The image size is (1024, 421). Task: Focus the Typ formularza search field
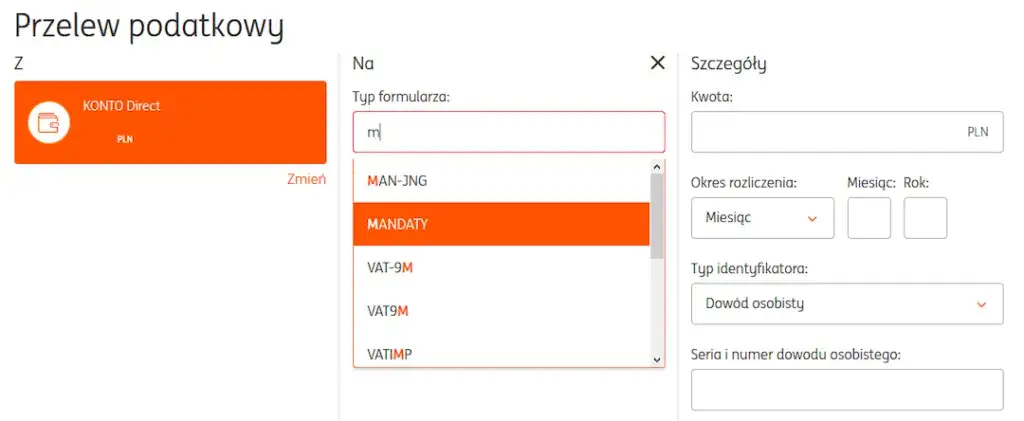pos(508,132)
